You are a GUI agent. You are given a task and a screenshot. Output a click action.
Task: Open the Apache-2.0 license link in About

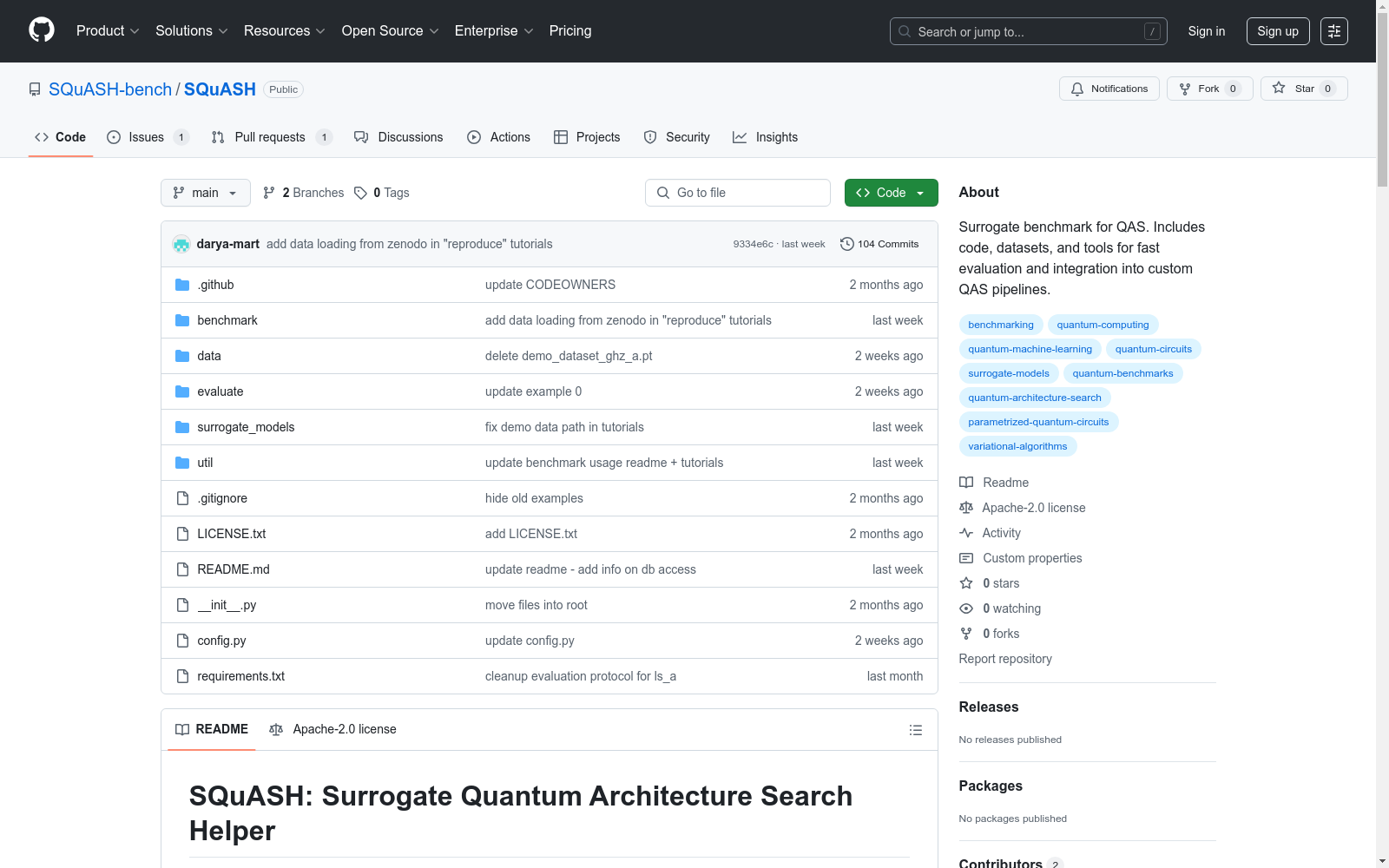[x=1023, y=508]
